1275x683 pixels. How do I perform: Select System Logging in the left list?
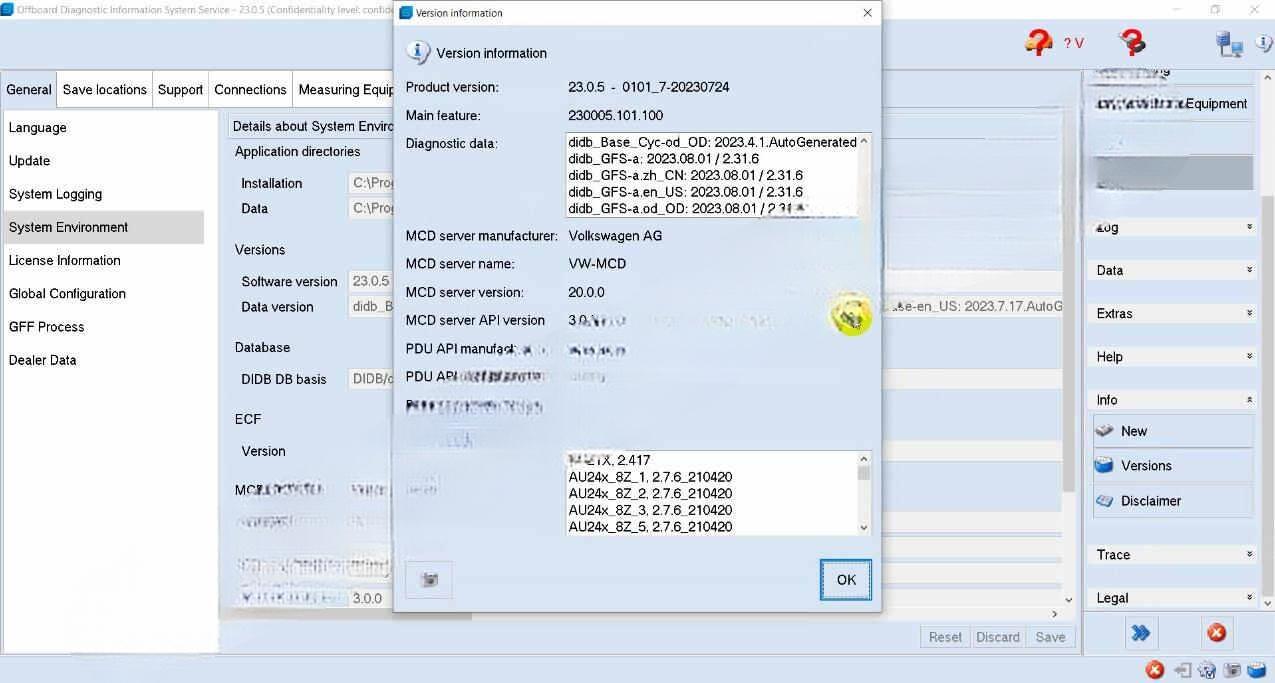click(104, 194)
